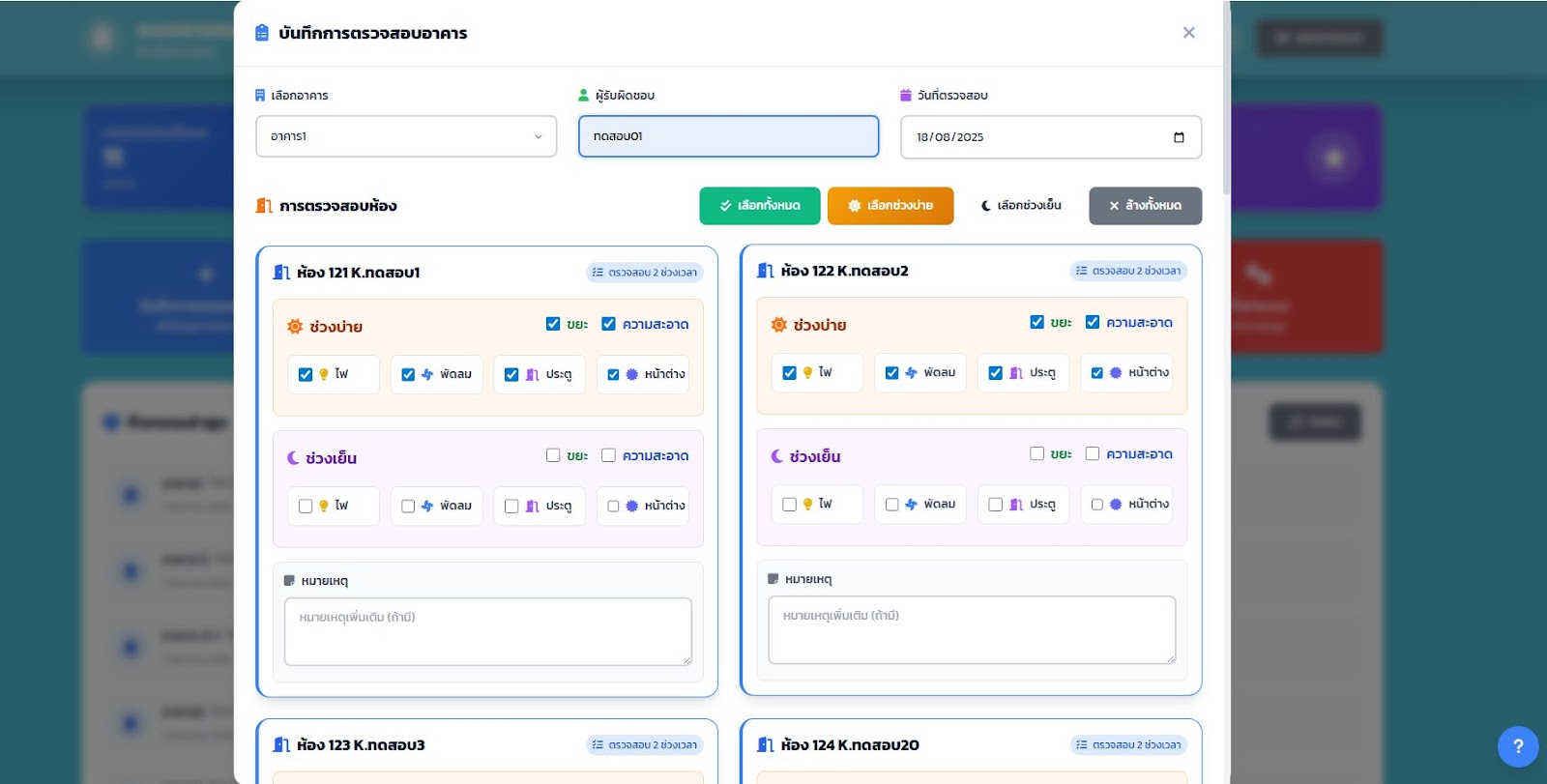Screen dimensions: 1547x784
Task: Click the moon icon of ห้อง 122 ช่วงเย็น
Action: 777,456
